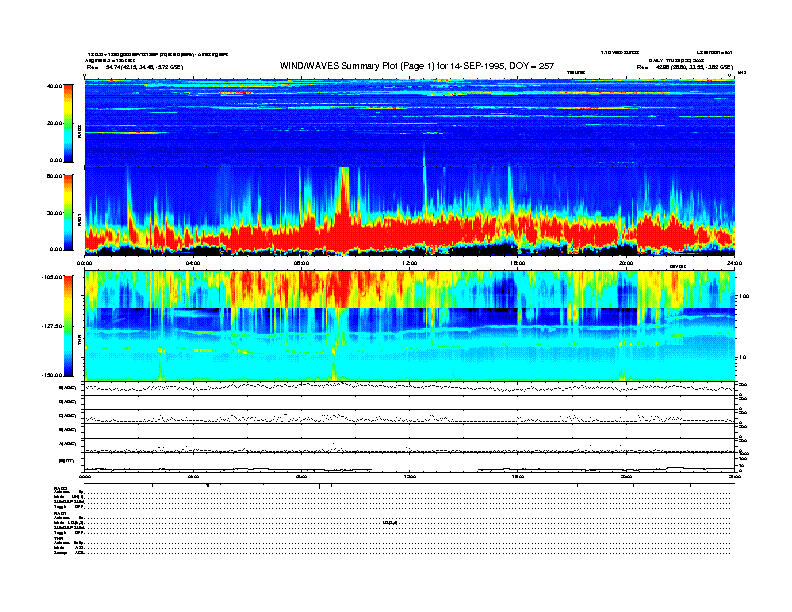Click the 40.00 label on RAD2 scale
792x612 pixels.
pyautogui.click(x=54, y=86)
